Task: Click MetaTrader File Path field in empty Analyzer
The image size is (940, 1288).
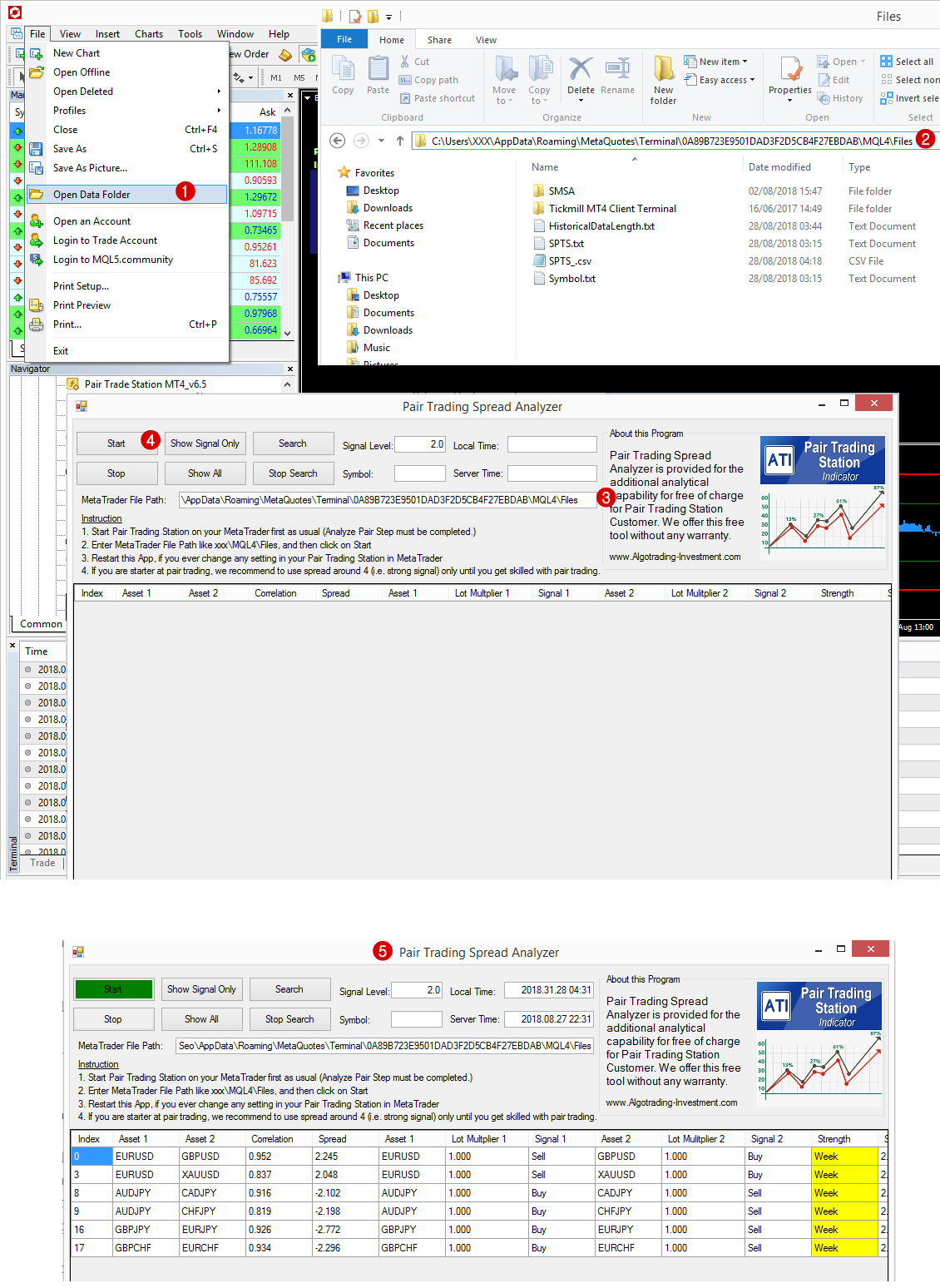Action: [388, 500]
